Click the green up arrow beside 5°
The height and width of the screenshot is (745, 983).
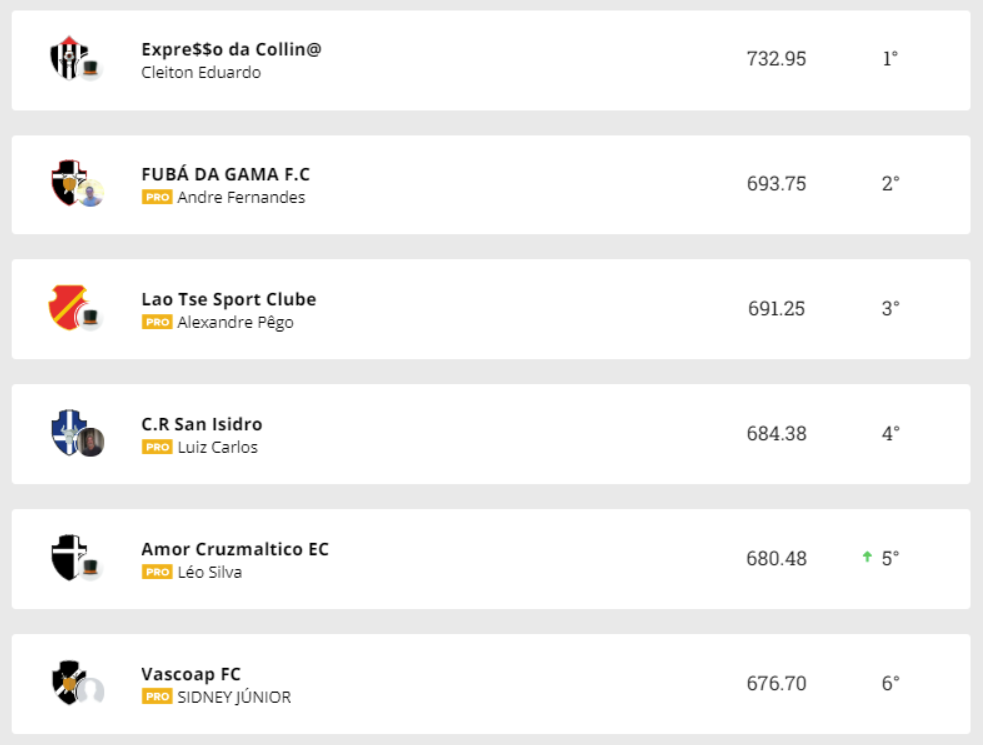(x=867, y=557)
